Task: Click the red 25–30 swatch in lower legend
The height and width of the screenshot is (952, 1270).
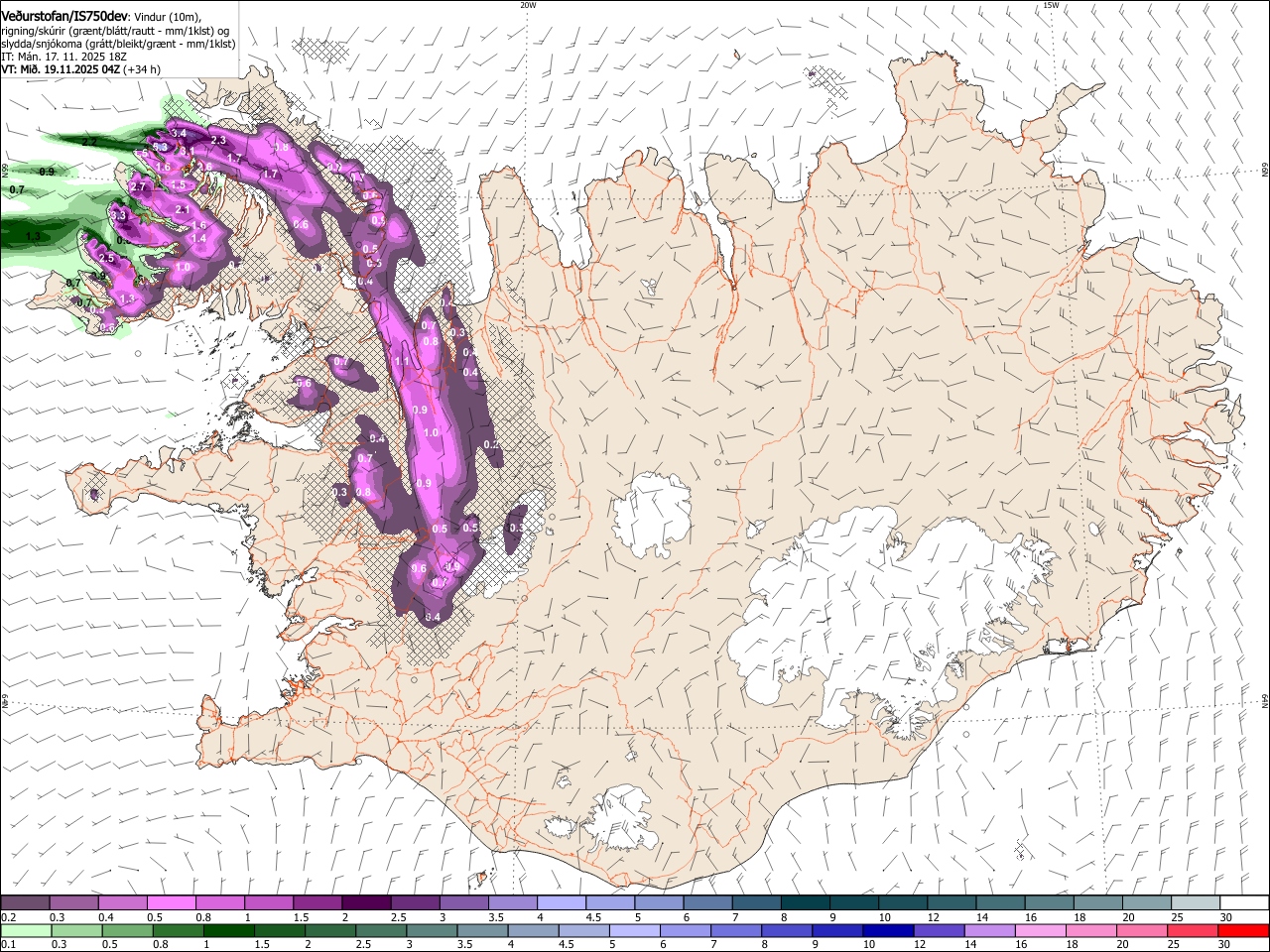Action: (1193, 930)
